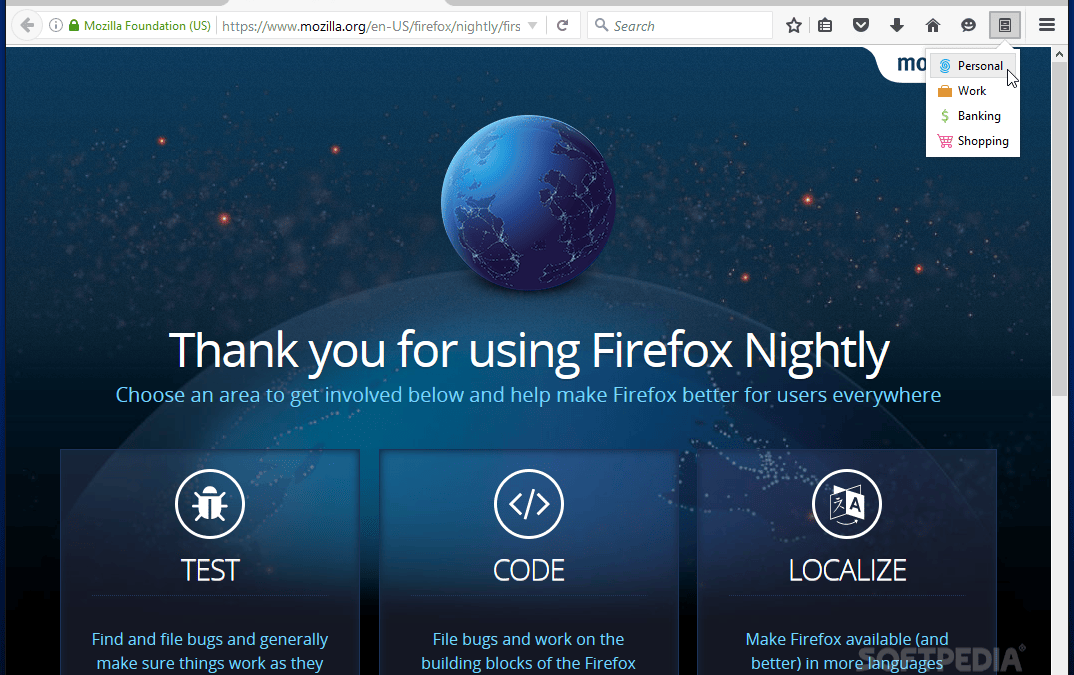Click the green padlock security icon
Image resolution: width=1074 pixels, height=675 pixels.
[x=74, y=25]
